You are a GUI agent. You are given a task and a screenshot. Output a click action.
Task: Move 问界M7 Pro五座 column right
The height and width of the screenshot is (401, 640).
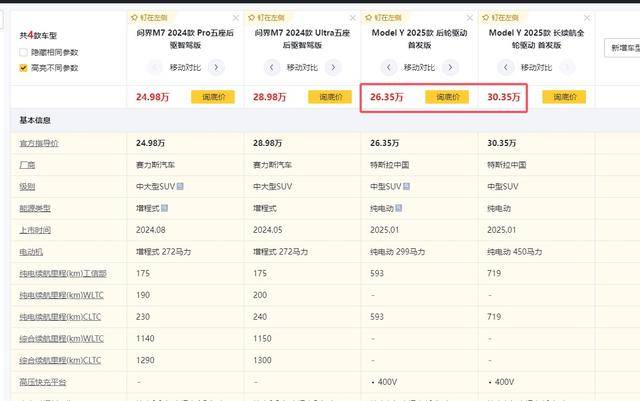pos(216,67)
